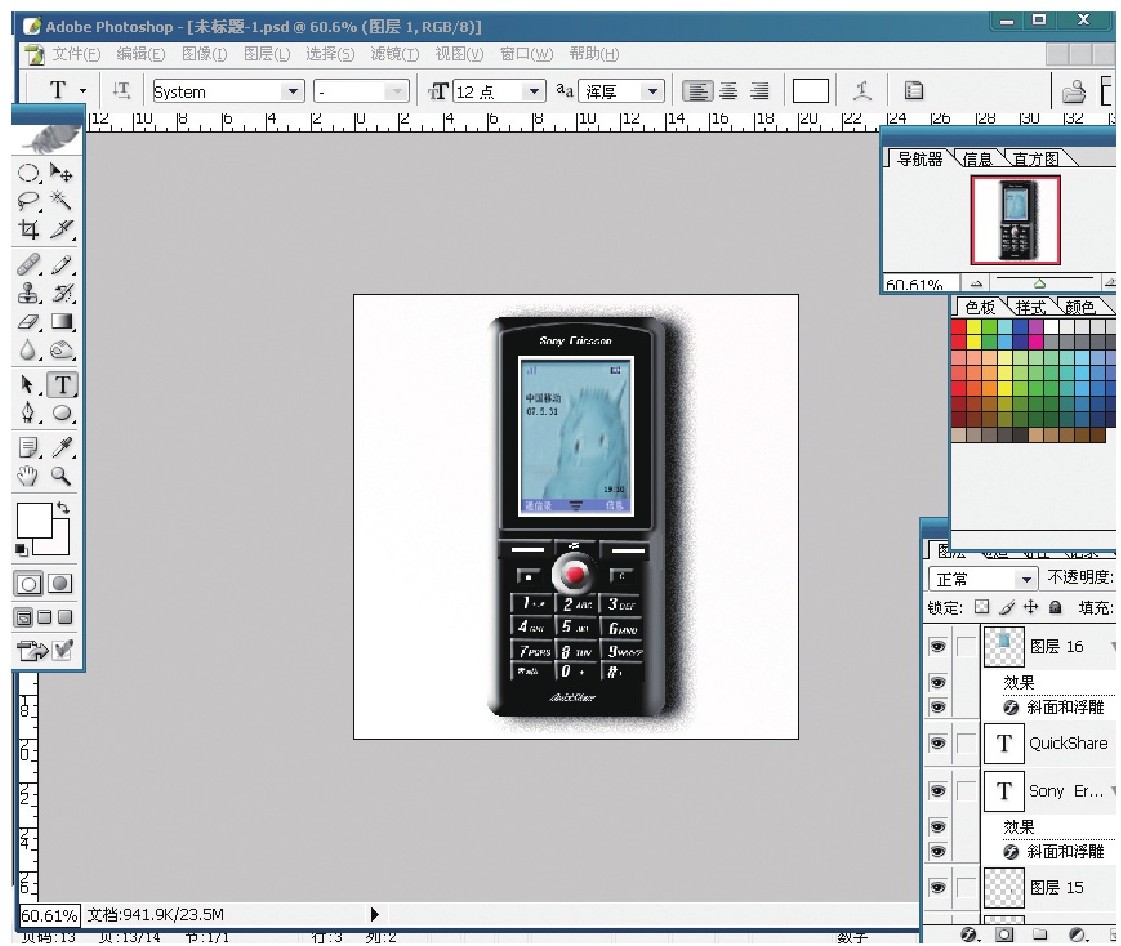Hide the QuickShare text layer

click(x=938, y=744)
